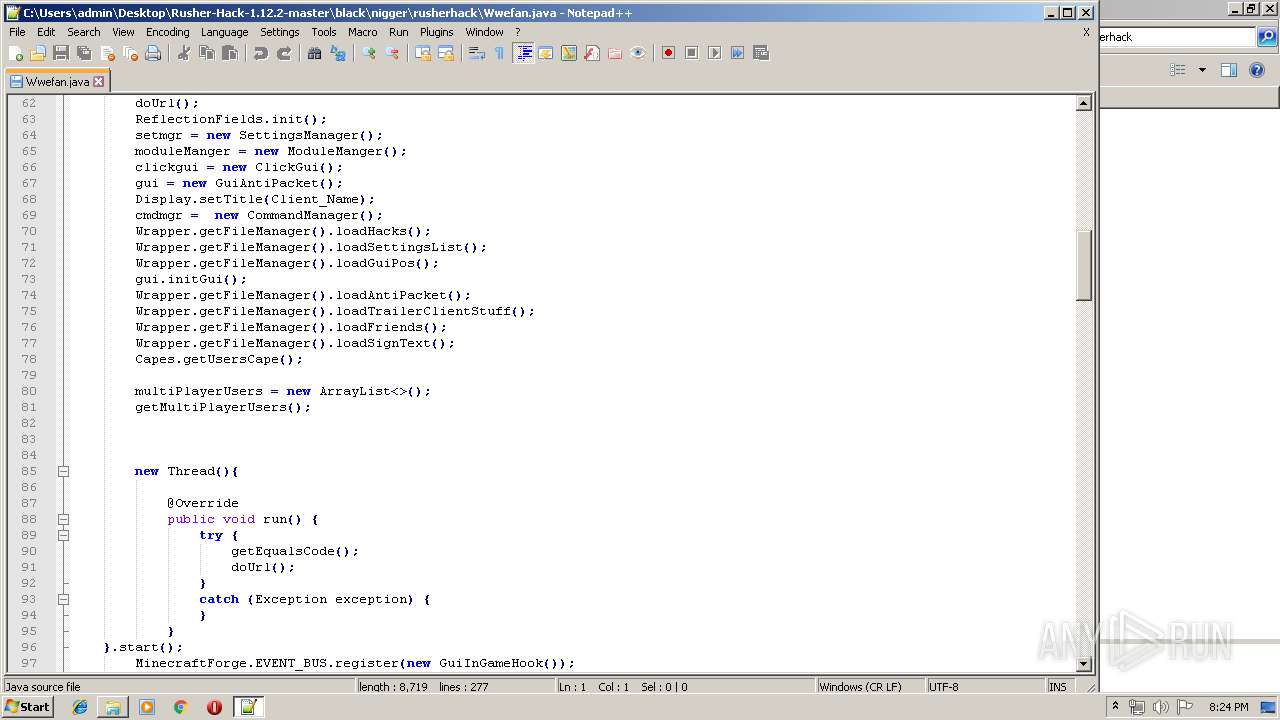
Task: Click the Zoom In toolbar icon
Action: tap(369, 53)
